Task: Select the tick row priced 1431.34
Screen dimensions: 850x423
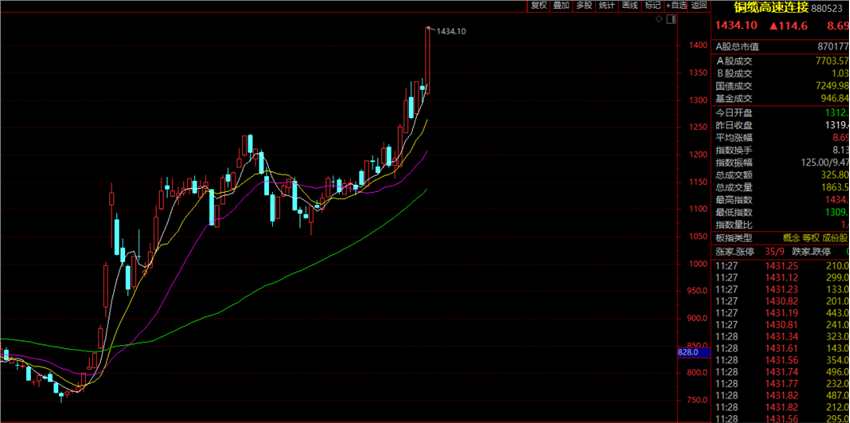Action: click(781, 337)
